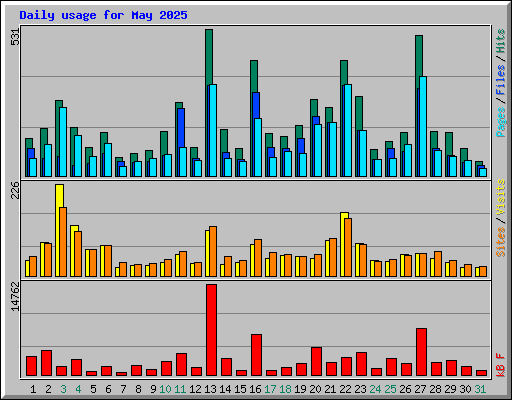Click the 'Daily usage for May 2025' title
Screen dimensions: 512x400
pyautogui.click(x=103, y=15)
